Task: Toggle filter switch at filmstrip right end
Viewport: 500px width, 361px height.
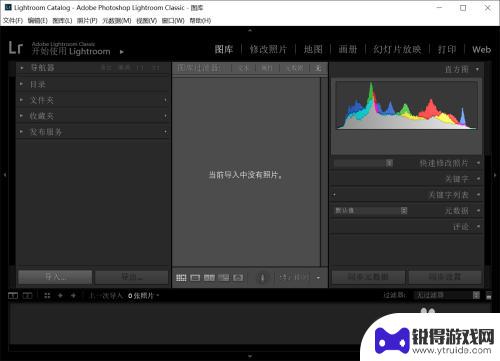Action: pyautogui.click(x=489, y=296)
